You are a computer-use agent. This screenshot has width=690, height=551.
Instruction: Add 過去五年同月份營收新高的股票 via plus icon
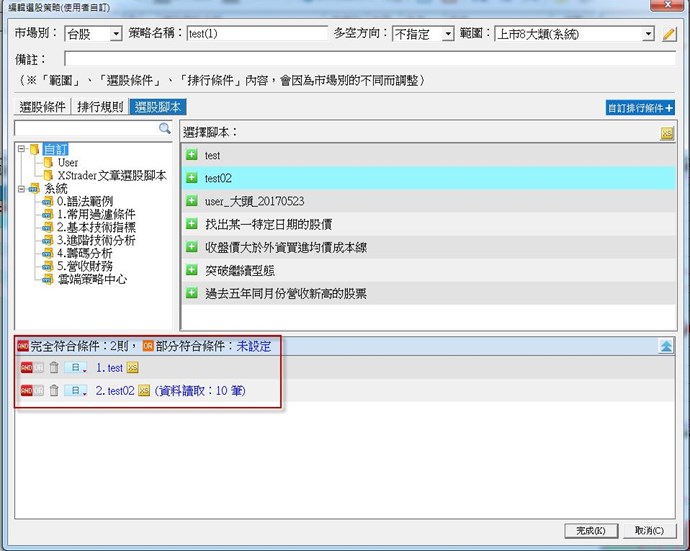[x=191, y=293]
